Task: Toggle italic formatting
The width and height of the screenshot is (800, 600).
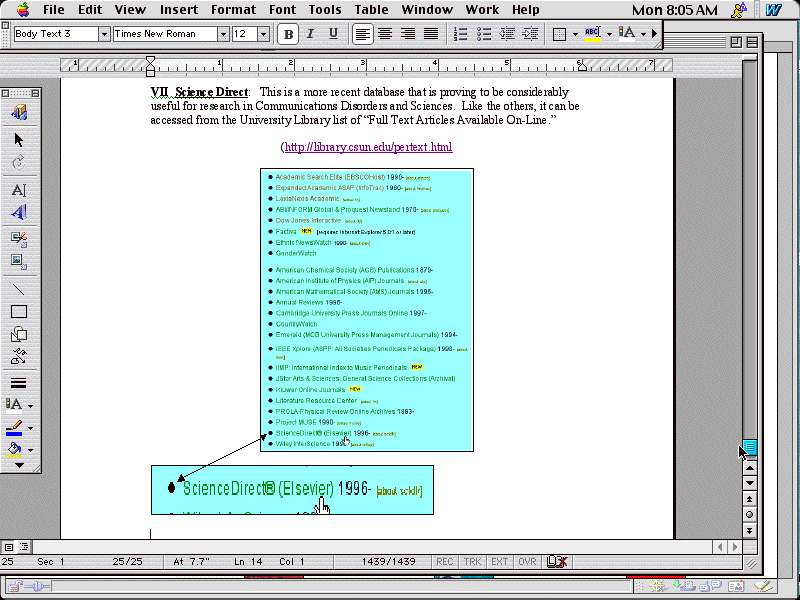Action: click(x=310, y=34)
